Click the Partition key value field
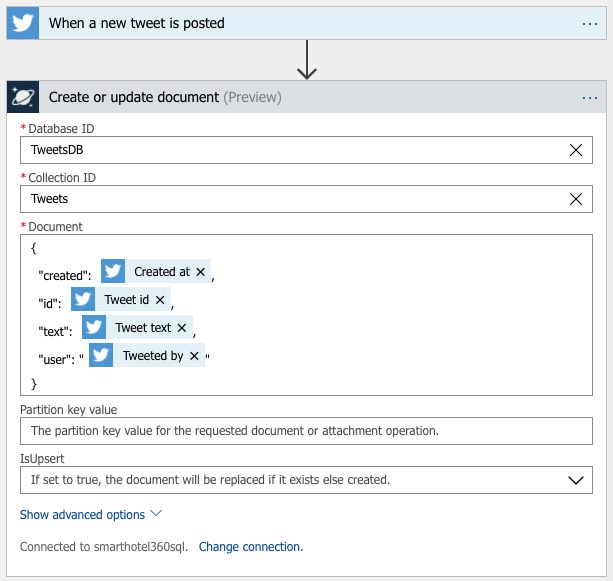Viewport: 613px width, 581px height. tap(306, 431)
